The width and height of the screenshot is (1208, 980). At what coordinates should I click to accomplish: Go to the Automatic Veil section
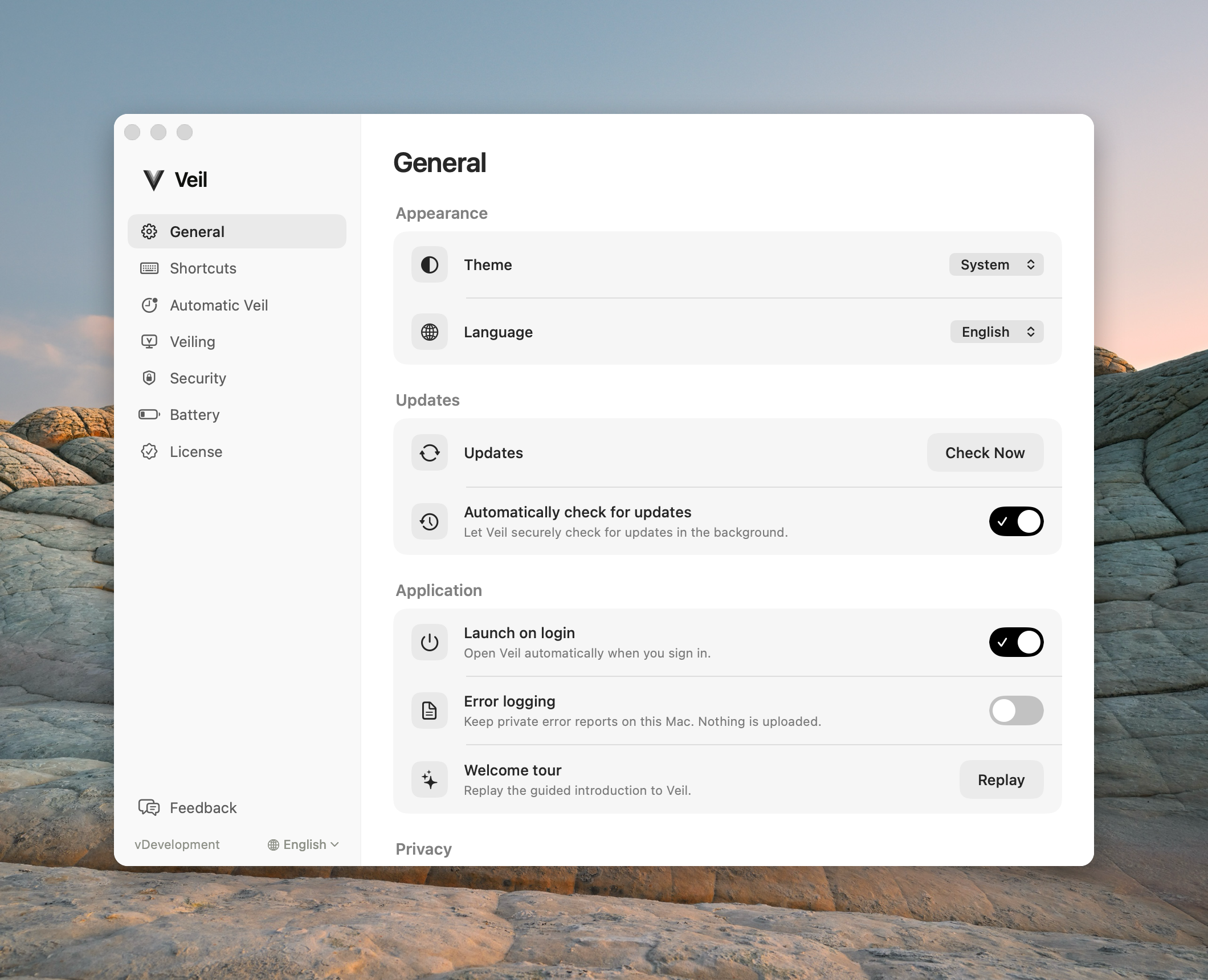pyautogui.click(x=237, y=305)
